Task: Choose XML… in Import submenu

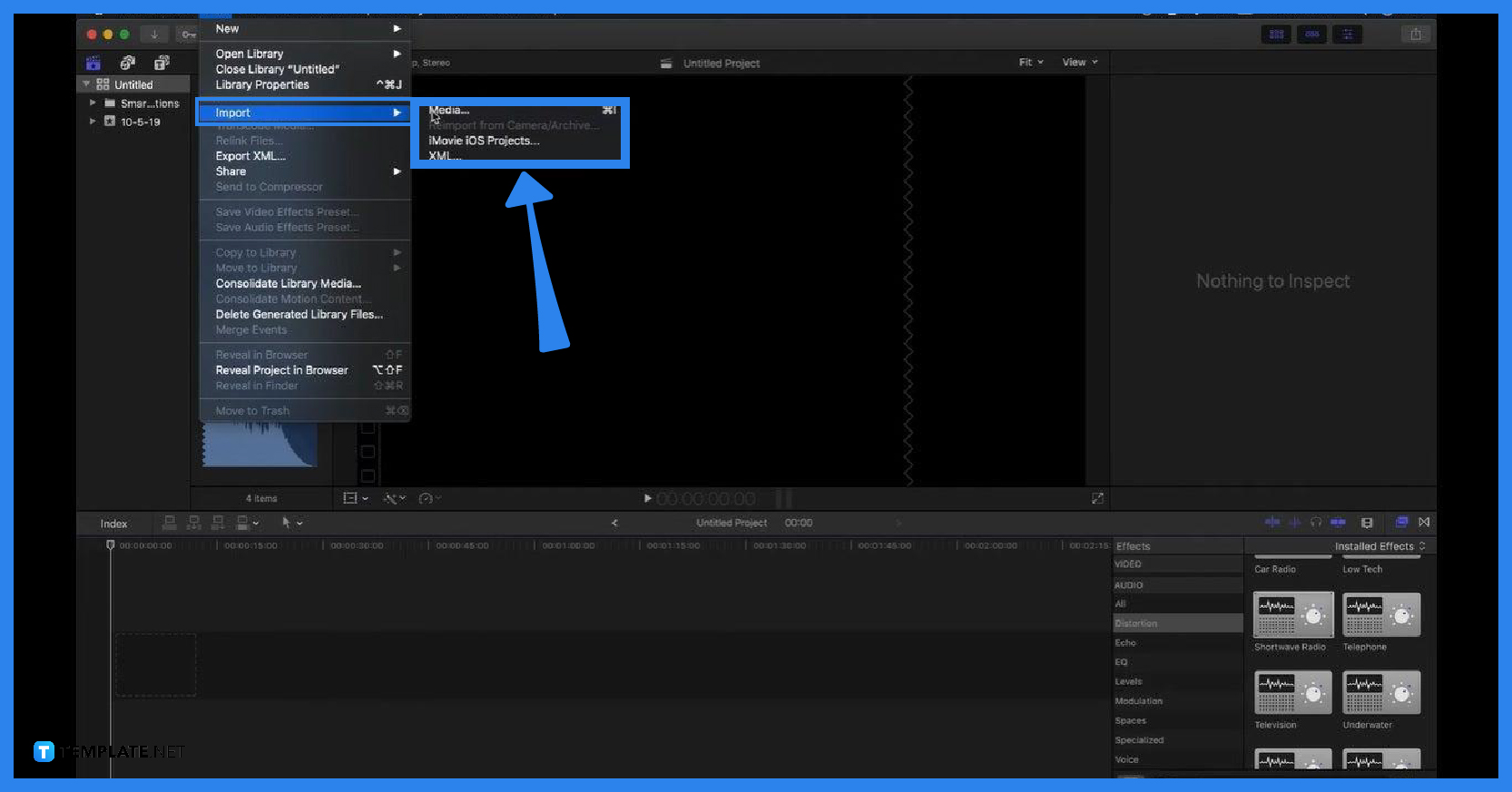Action: (521, 156)
